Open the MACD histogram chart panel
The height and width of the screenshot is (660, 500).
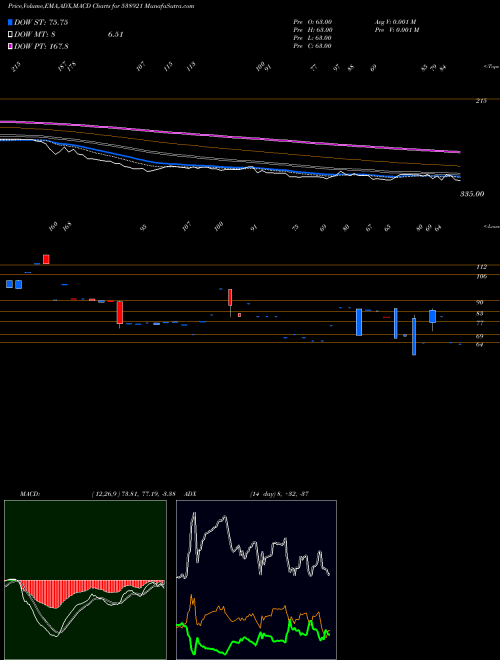pos(85,580)
